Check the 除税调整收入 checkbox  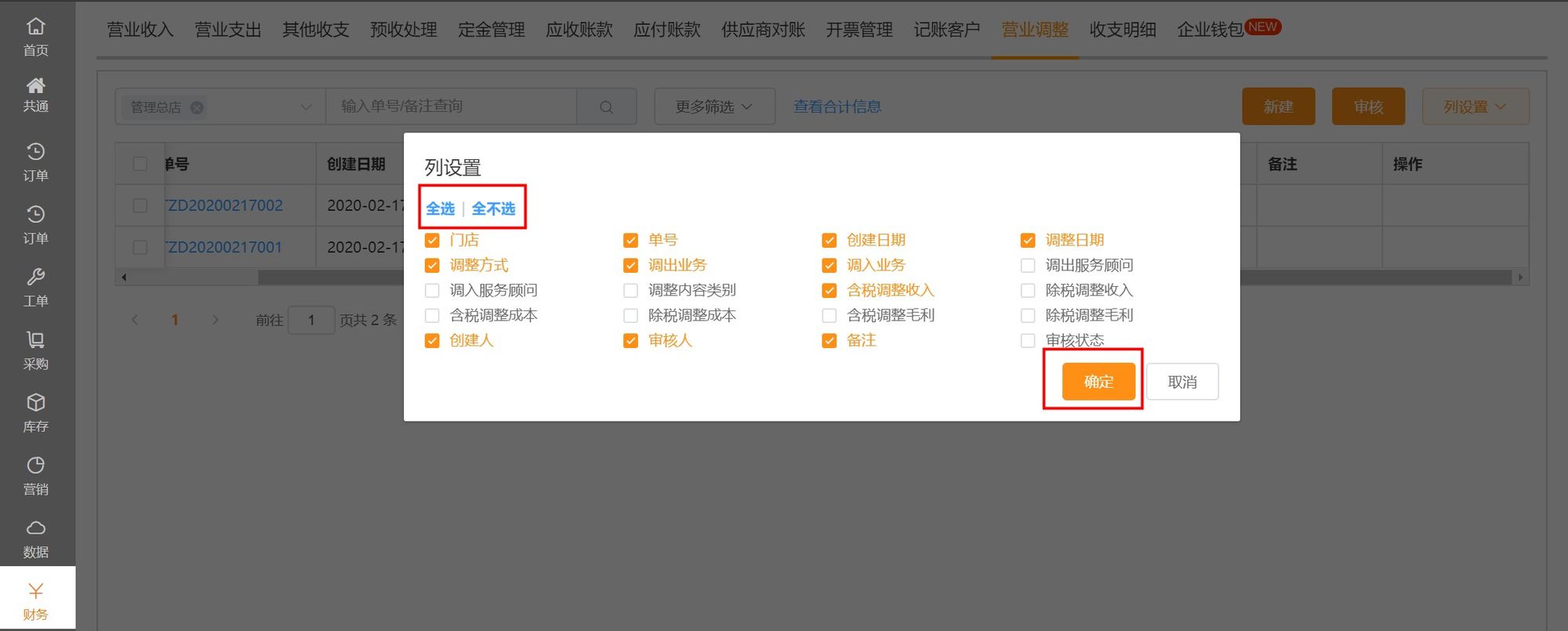(1028, 290)
